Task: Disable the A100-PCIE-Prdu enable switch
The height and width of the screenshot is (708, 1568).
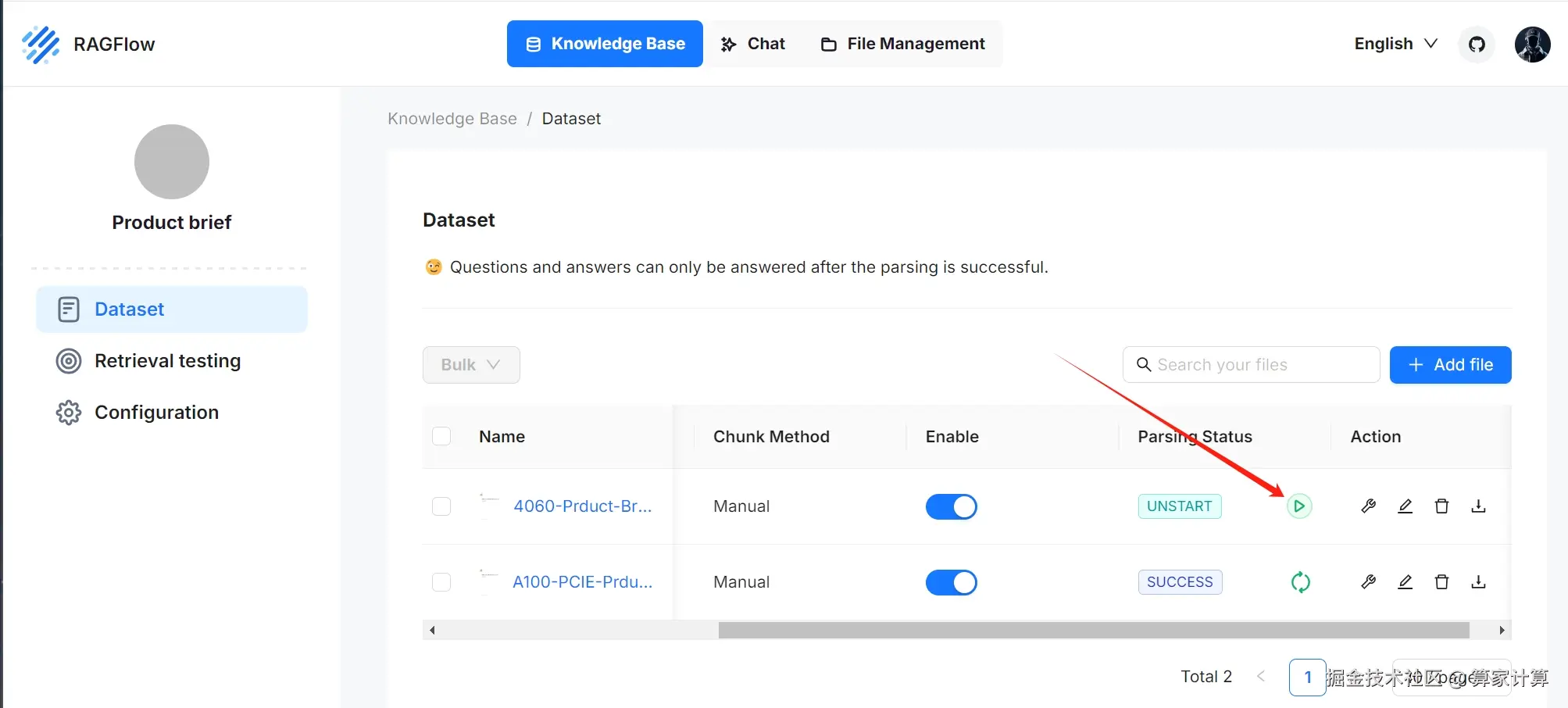Action: pyautogui.click(x=951, y=582)
